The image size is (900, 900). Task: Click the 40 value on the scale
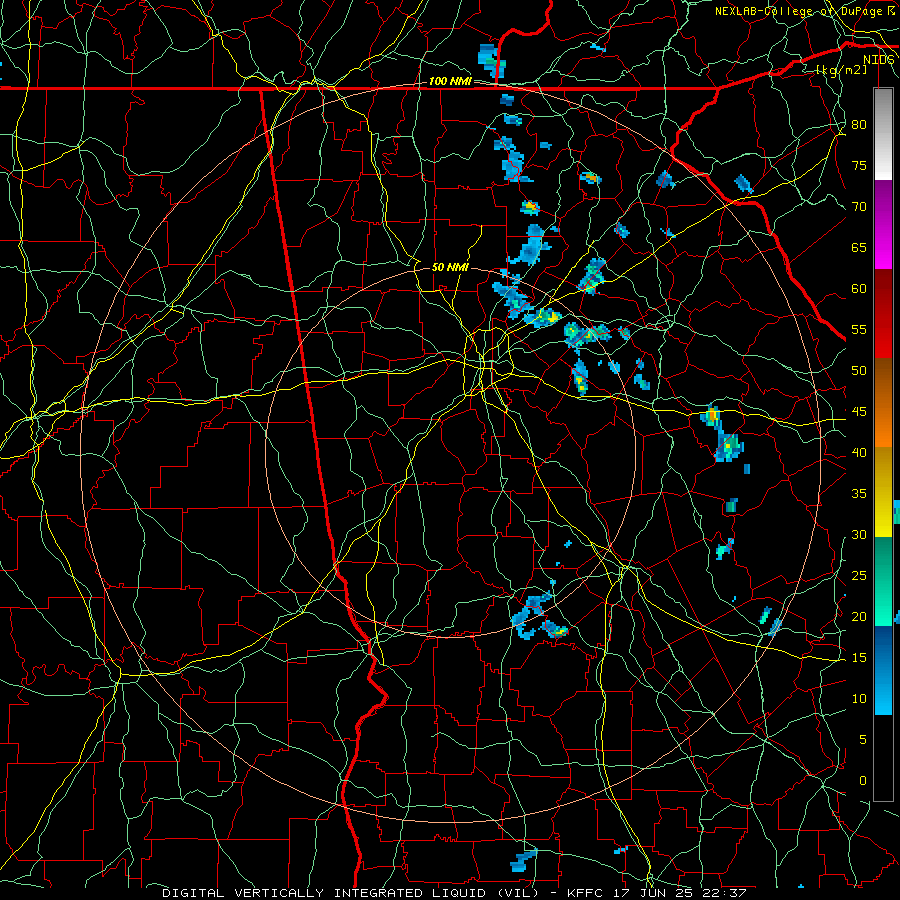click(859, 453)
